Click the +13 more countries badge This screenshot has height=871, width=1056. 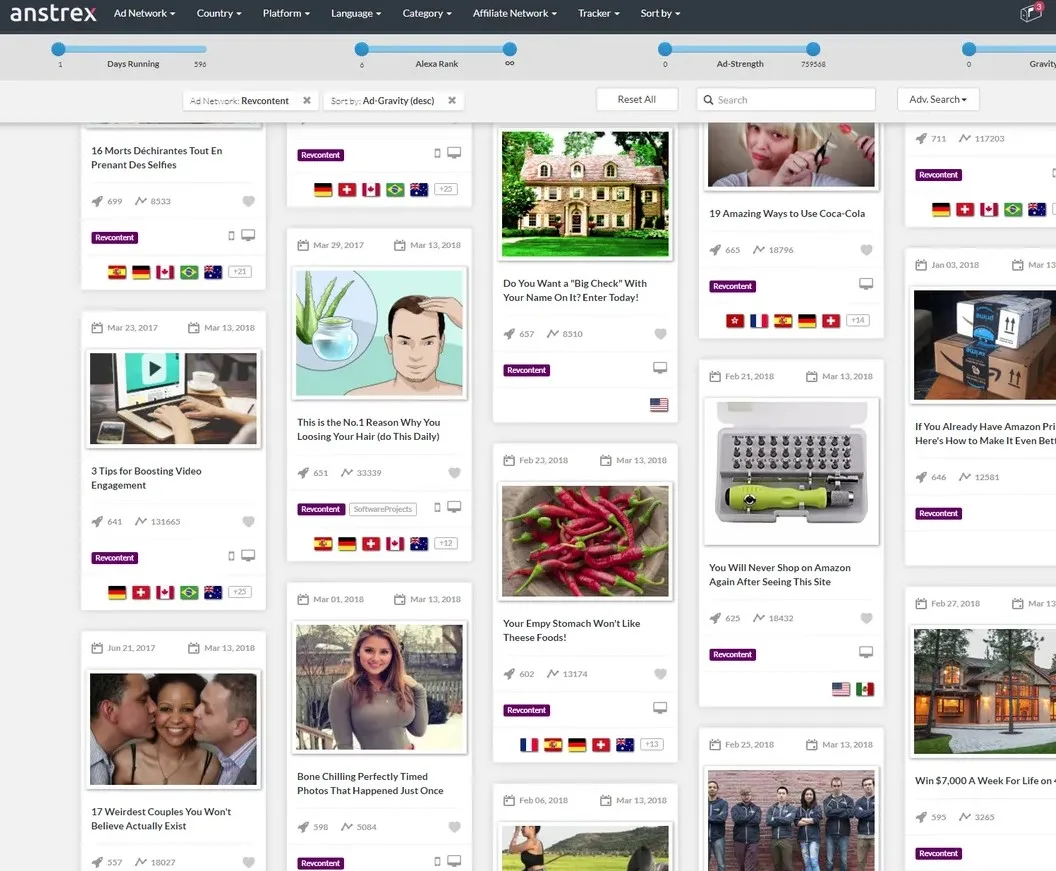[652, 744]
